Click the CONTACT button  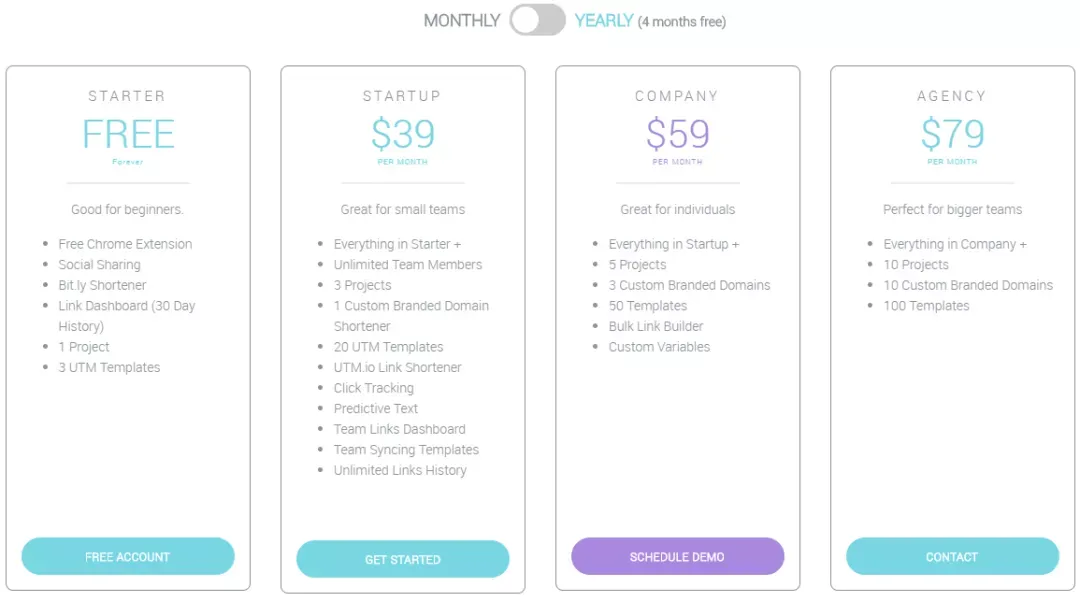[952, 556]
